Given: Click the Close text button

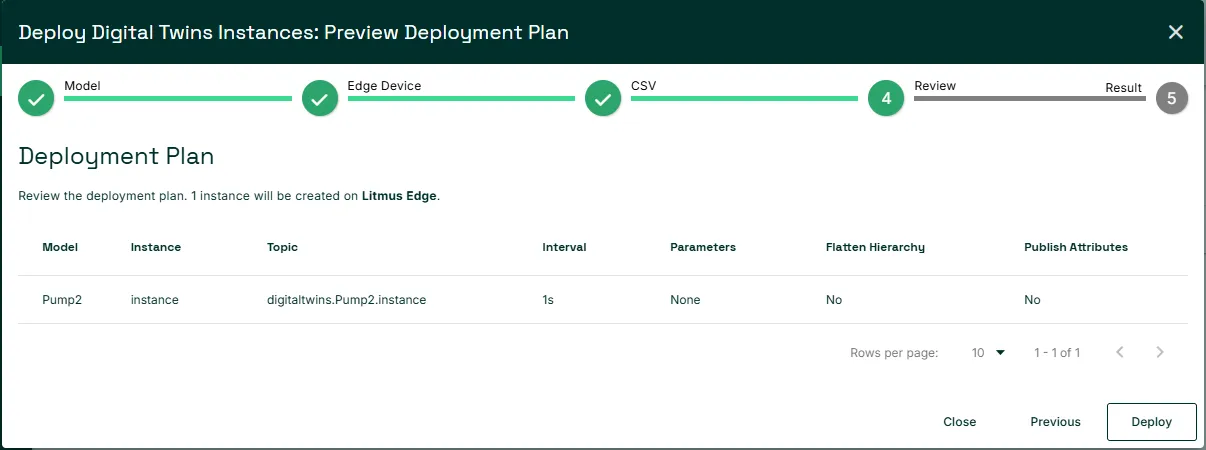Looking at the screenshot, I should (959, 422).
